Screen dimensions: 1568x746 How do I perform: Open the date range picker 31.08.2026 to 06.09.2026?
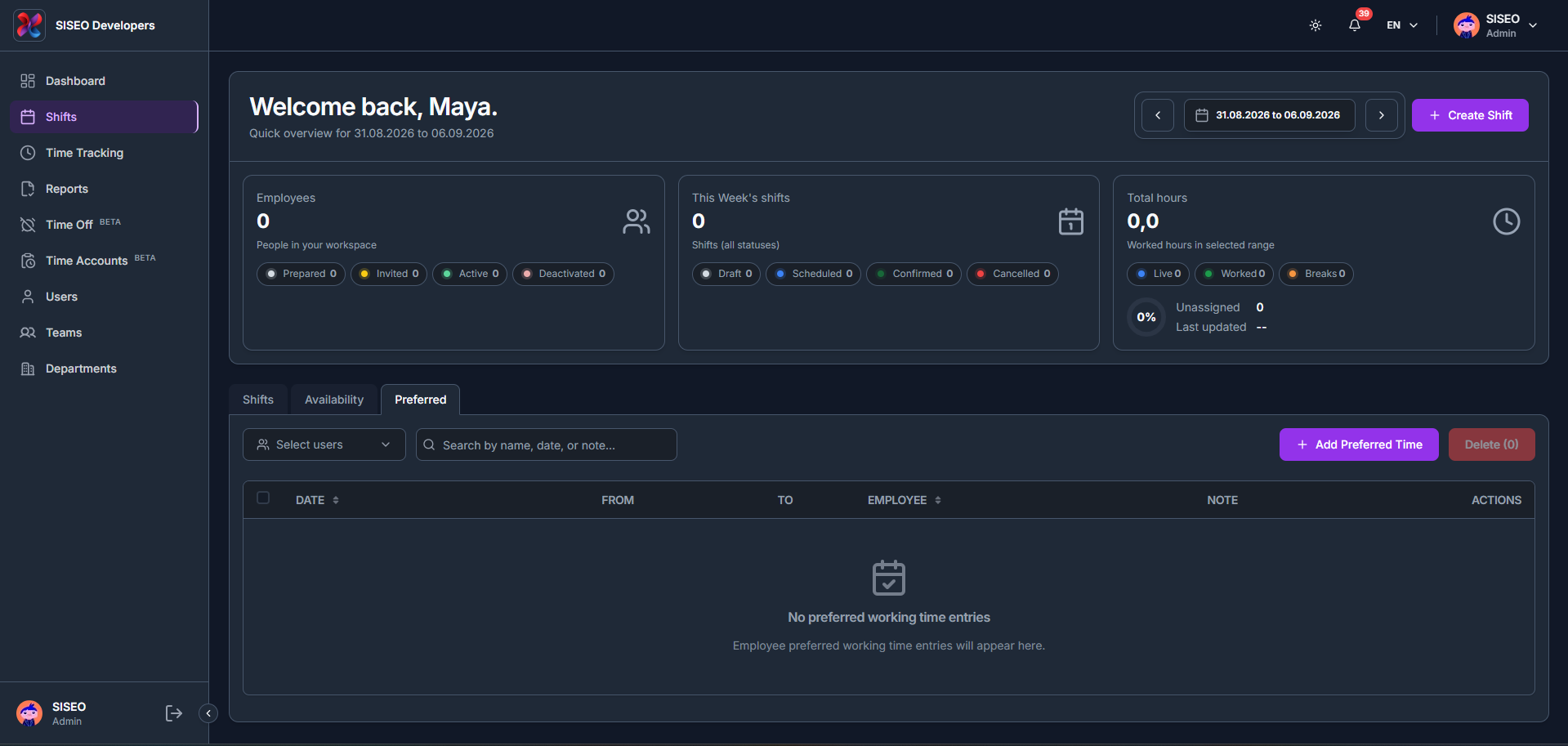click(1270, 115)
